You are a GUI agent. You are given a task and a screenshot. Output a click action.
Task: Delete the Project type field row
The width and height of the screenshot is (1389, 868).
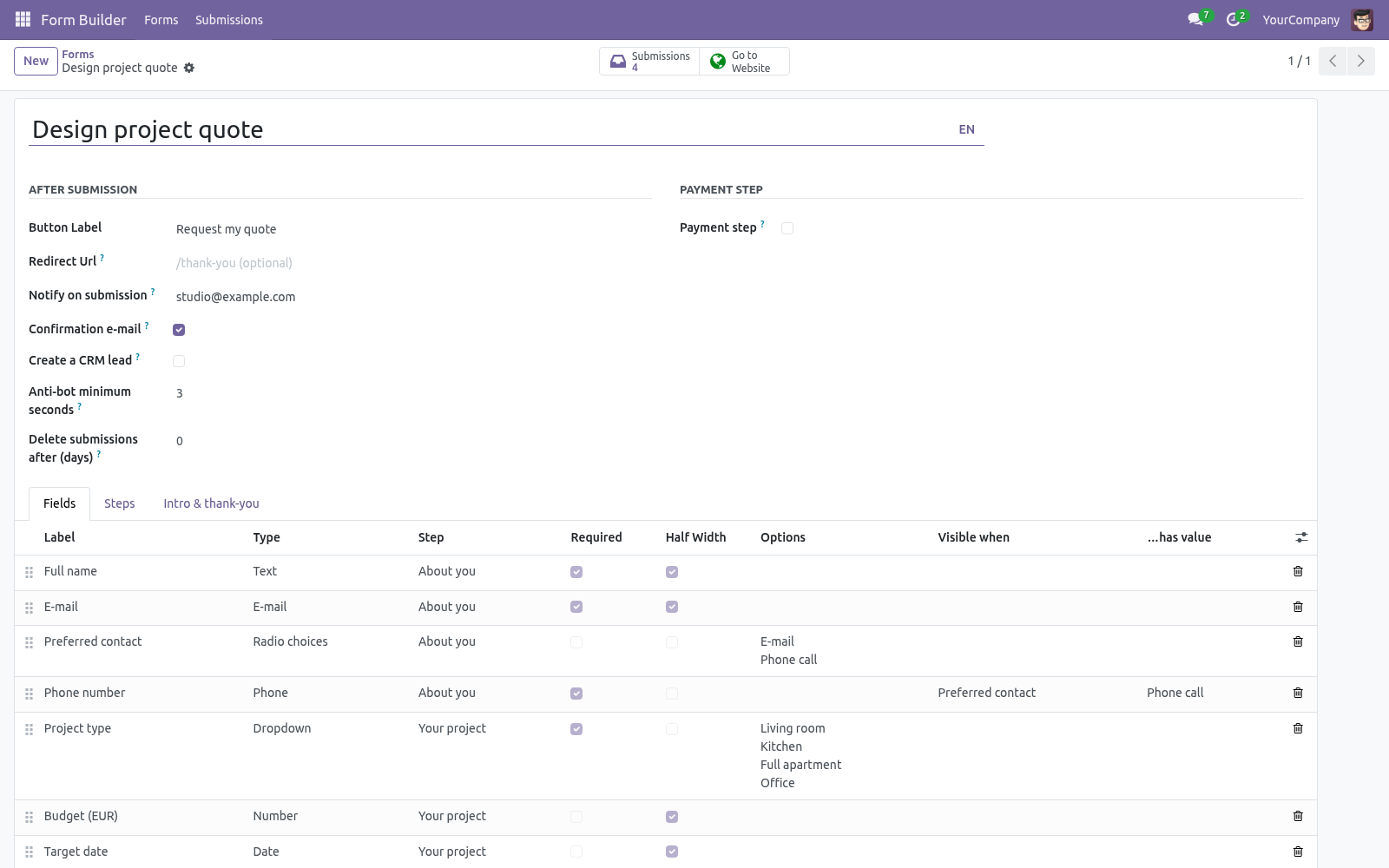point(1298,728)
